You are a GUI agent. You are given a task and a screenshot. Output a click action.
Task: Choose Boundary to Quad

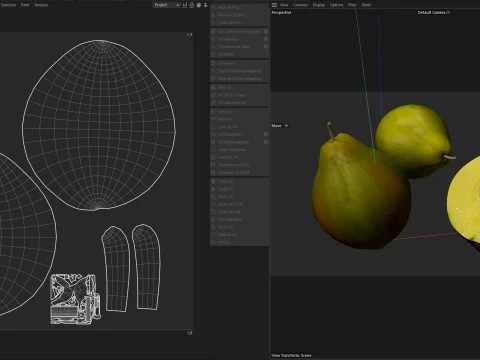(x=239, y=173)
